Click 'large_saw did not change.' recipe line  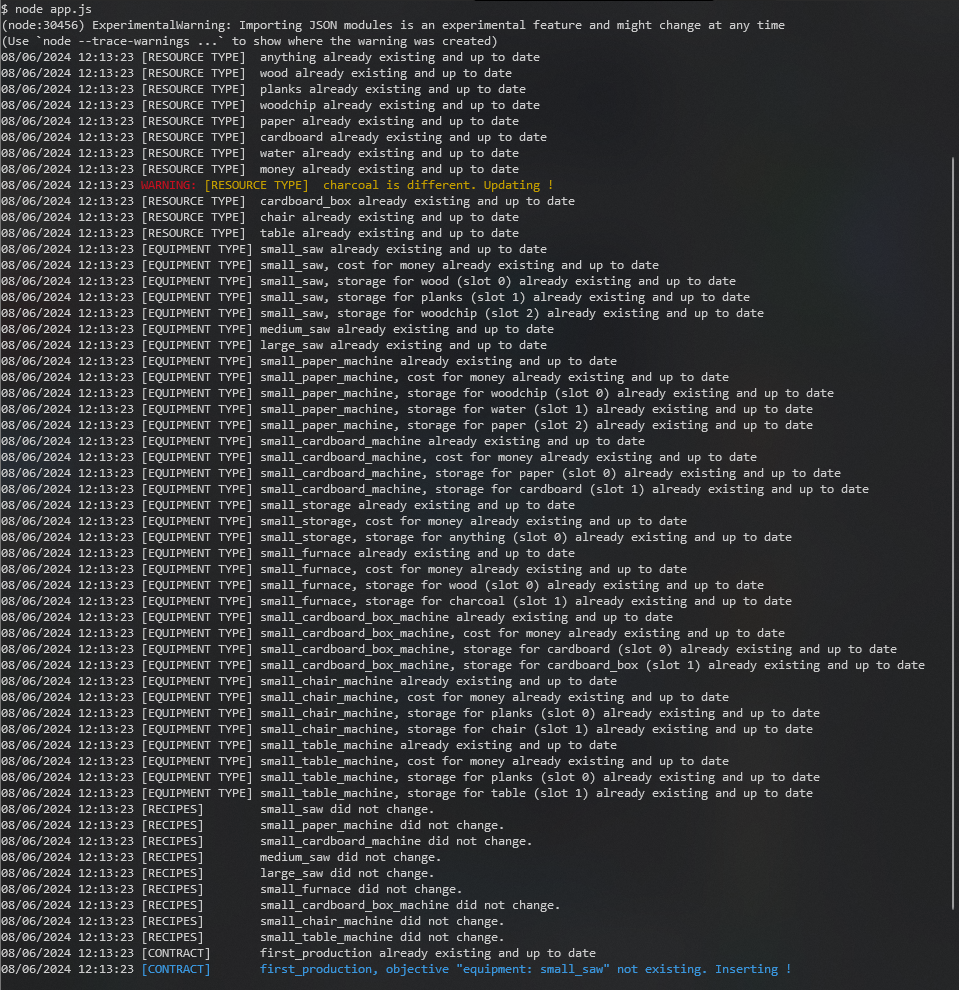point(218,873)
